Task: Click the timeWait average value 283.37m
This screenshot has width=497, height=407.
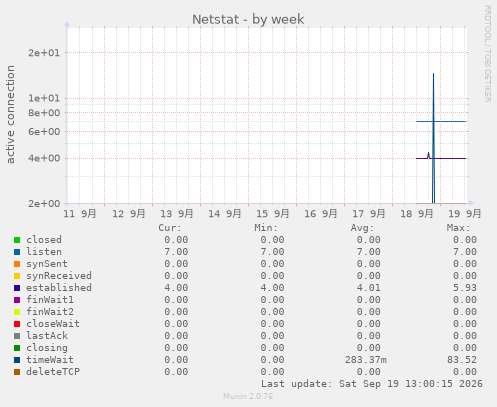Action: tap(366, 360)
